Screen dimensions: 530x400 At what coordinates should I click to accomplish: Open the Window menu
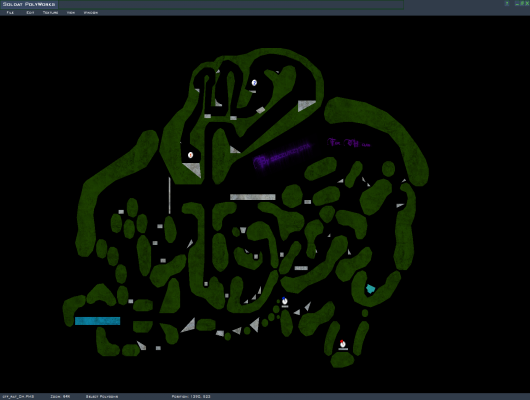pyautogui.click(x=91, y=13)
